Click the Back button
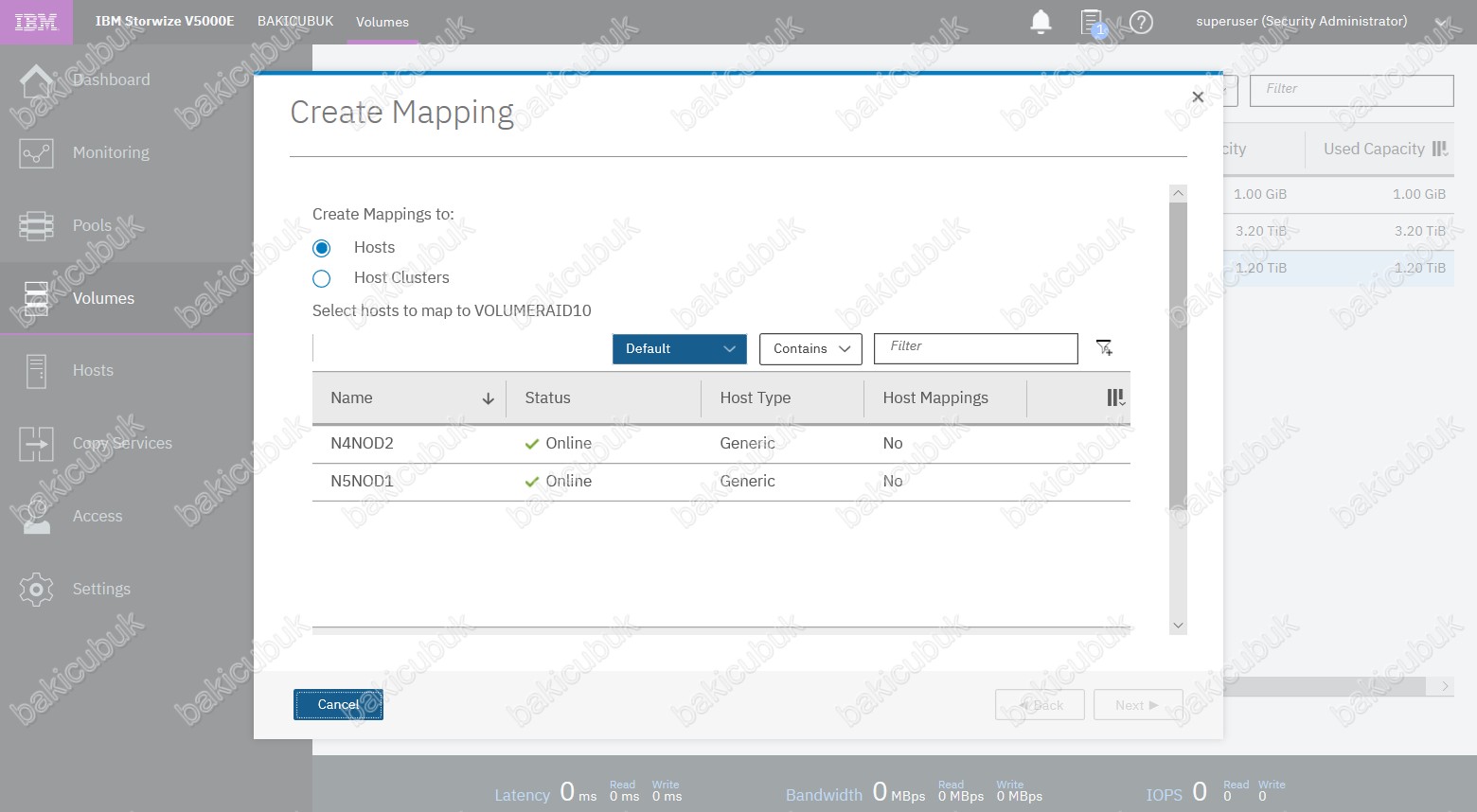Image resolution: width=1477 pixels, height=812 pixels. point(1040,705)
